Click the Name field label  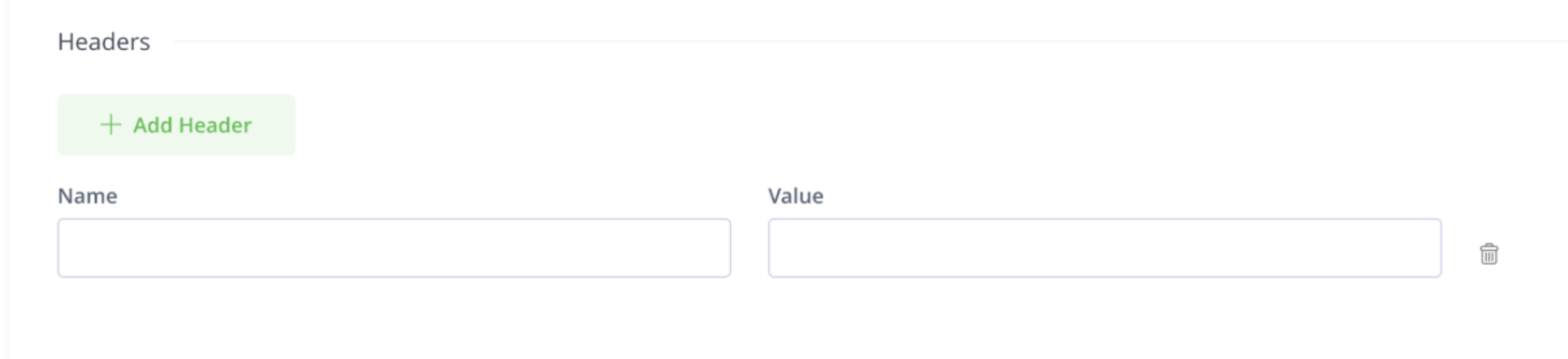pyautogui.click(x=88, y=196)
